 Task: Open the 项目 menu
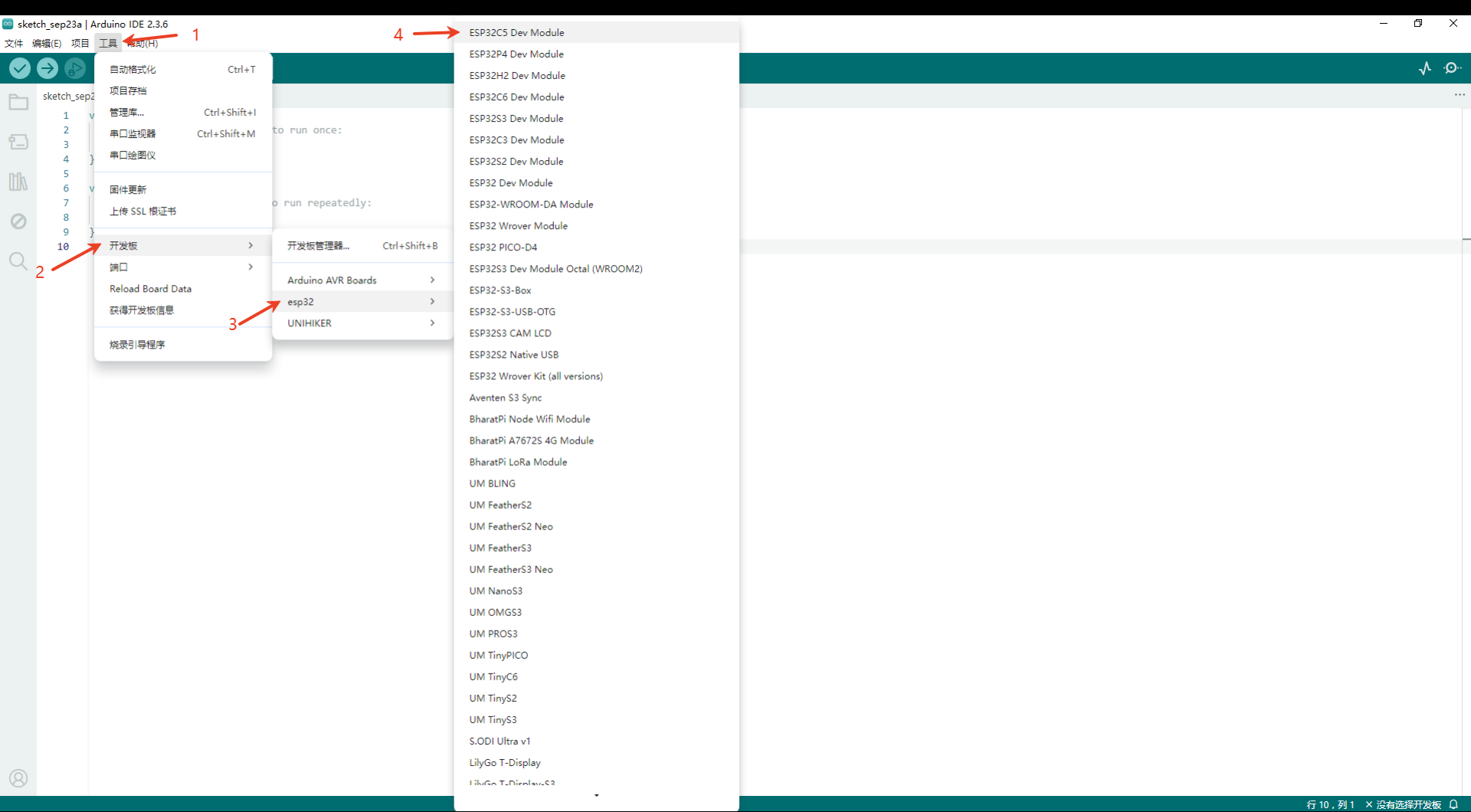click(80, 43)
